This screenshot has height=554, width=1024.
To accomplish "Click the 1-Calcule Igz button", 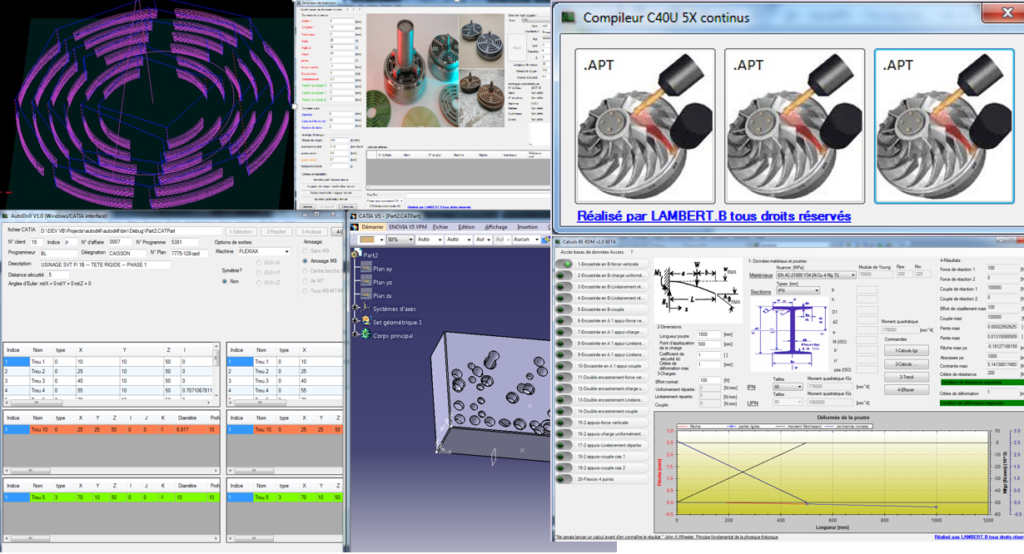I will click(x=905, y=351).
